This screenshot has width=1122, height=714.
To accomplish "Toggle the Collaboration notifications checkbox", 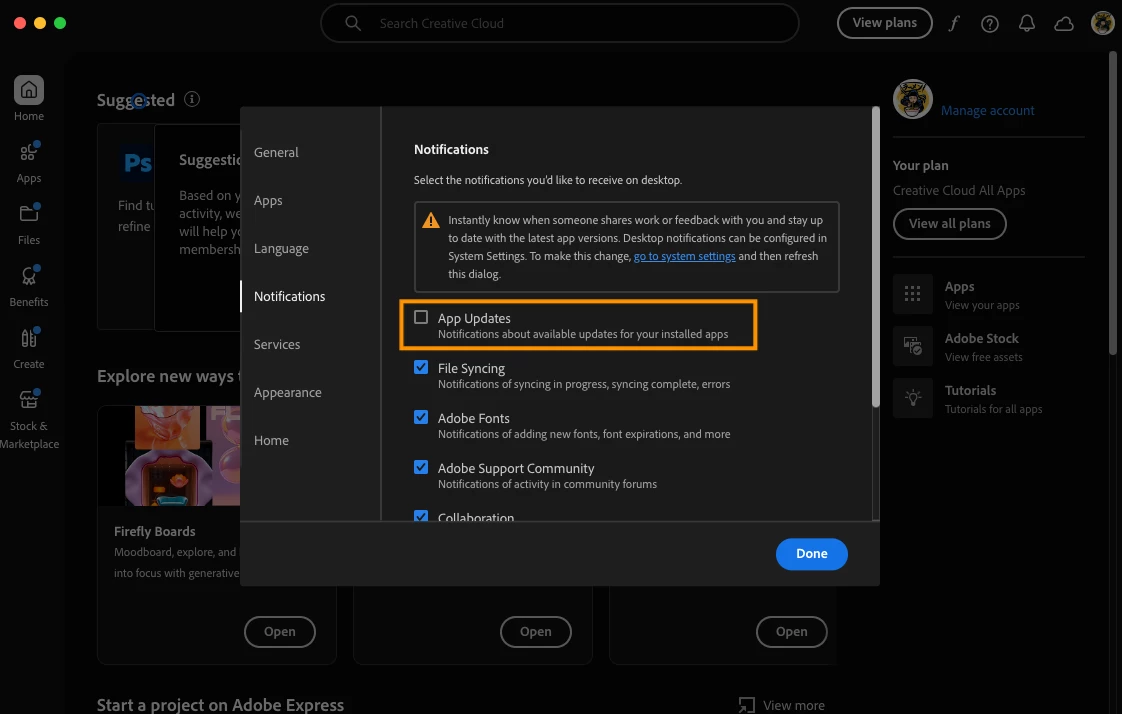I will click(x=421, y=515).
